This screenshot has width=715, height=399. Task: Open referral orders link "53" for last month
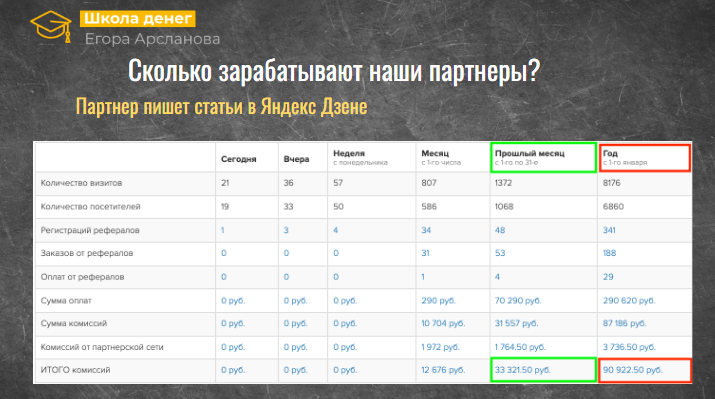[x=500, y=253]
